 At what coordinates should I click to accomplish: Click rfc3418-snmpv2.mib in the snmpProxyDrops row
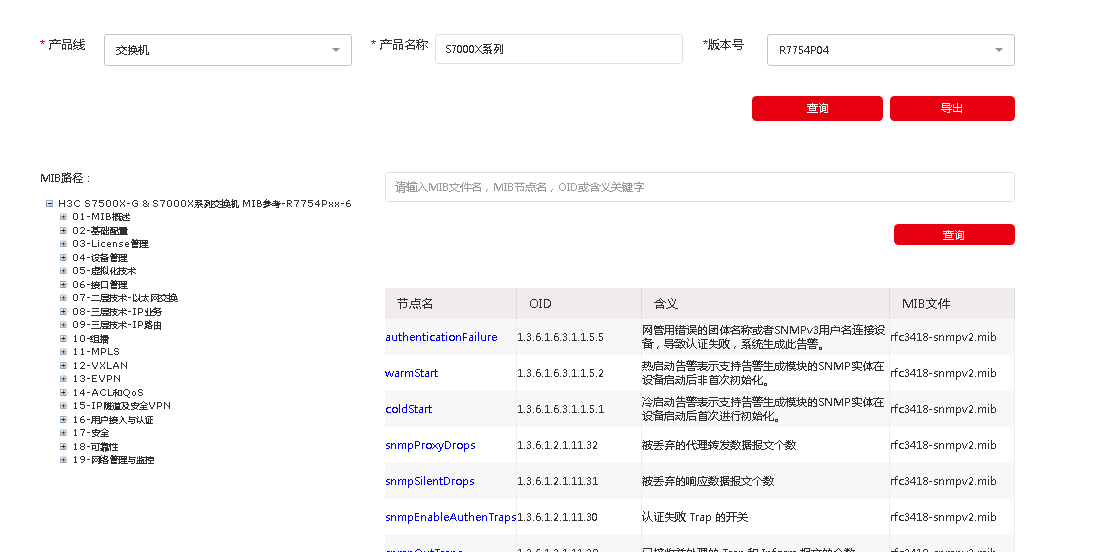[x=943, y=446]
